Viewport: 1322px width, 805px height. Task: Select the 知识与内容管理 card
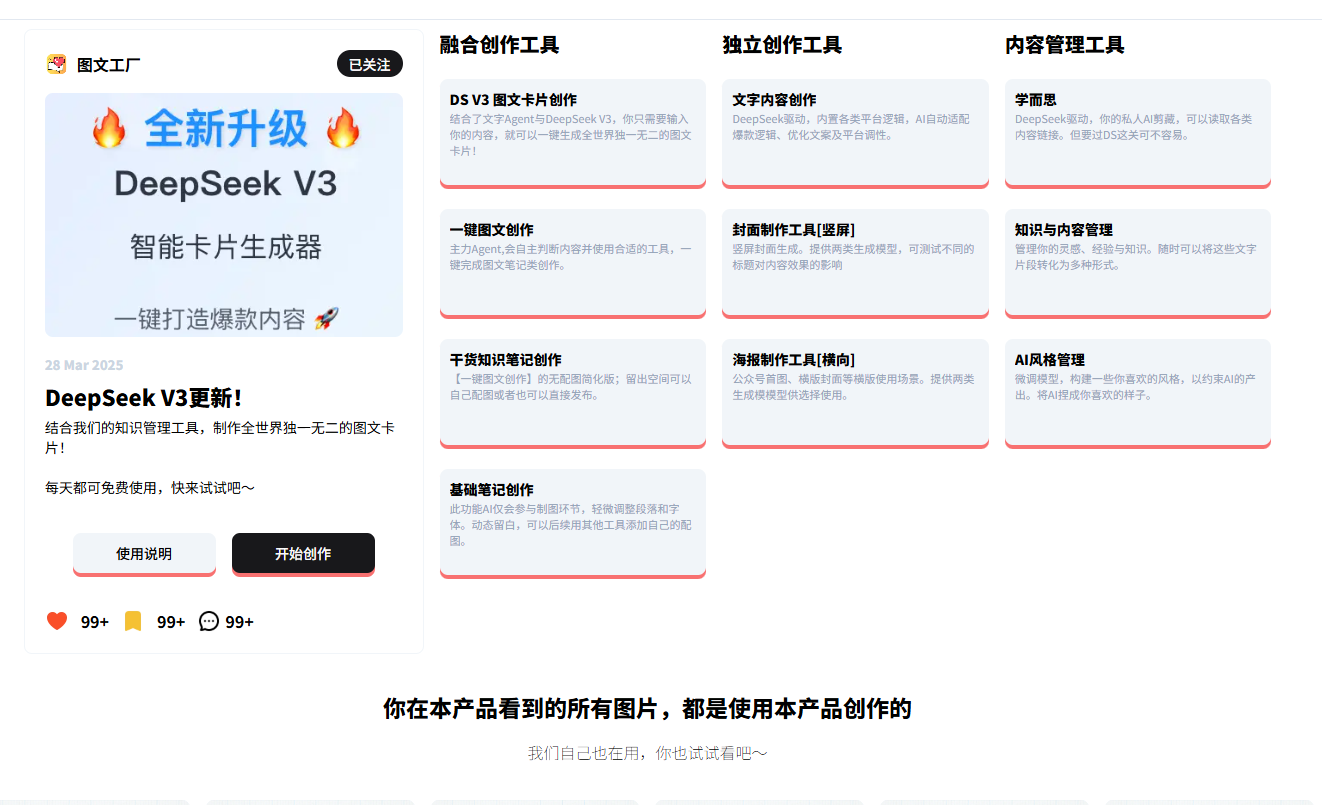point(1137,262)
